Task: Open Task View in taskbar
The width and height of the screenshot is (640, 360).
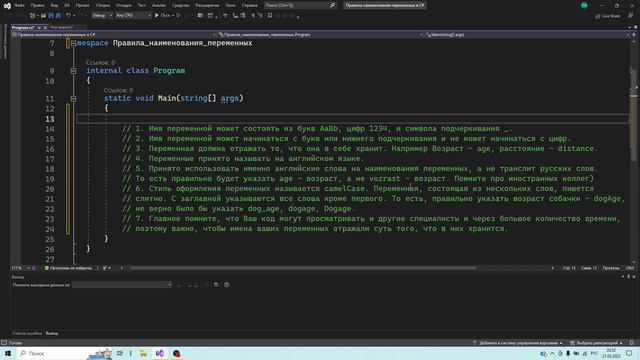Action: coord(120,353)
